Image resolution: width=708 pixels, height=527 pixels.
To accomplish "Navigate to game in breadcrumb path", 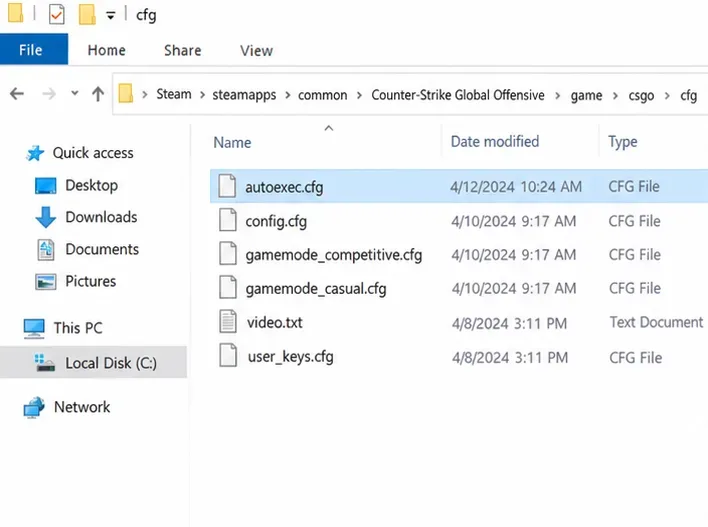I will [586, 95].
